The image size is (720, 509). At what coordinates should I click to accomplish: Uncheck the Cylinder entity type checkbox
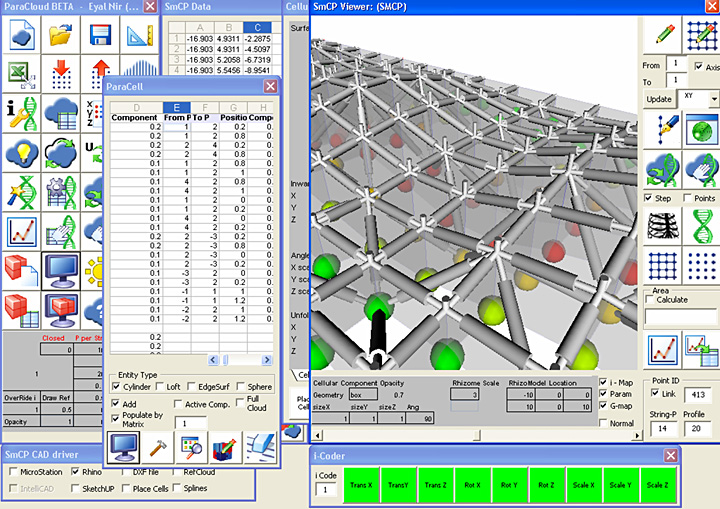pos(116,386)
